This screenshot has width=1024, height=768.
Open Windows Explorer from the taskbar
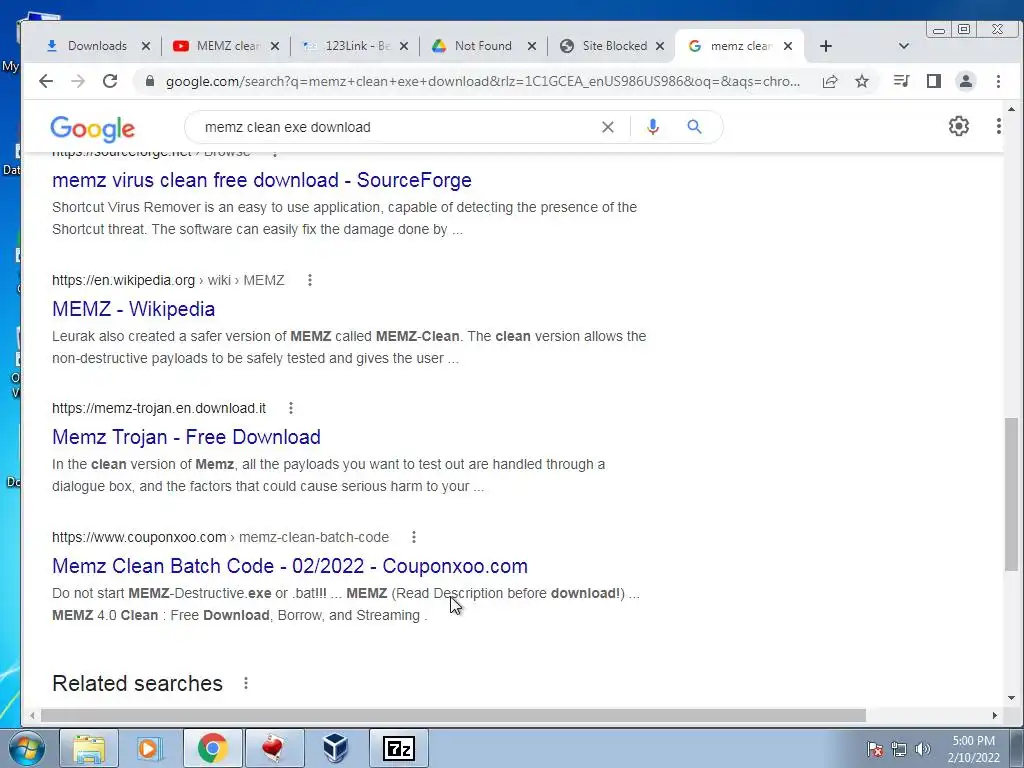tap(89, 748)
